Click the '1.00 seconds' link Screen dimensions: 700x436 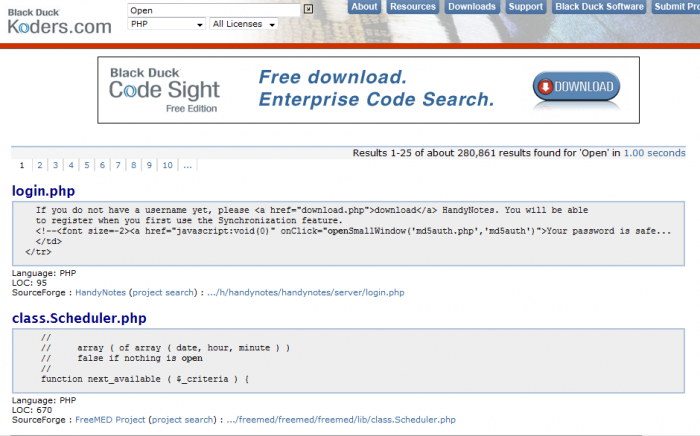tap(654, 153)
